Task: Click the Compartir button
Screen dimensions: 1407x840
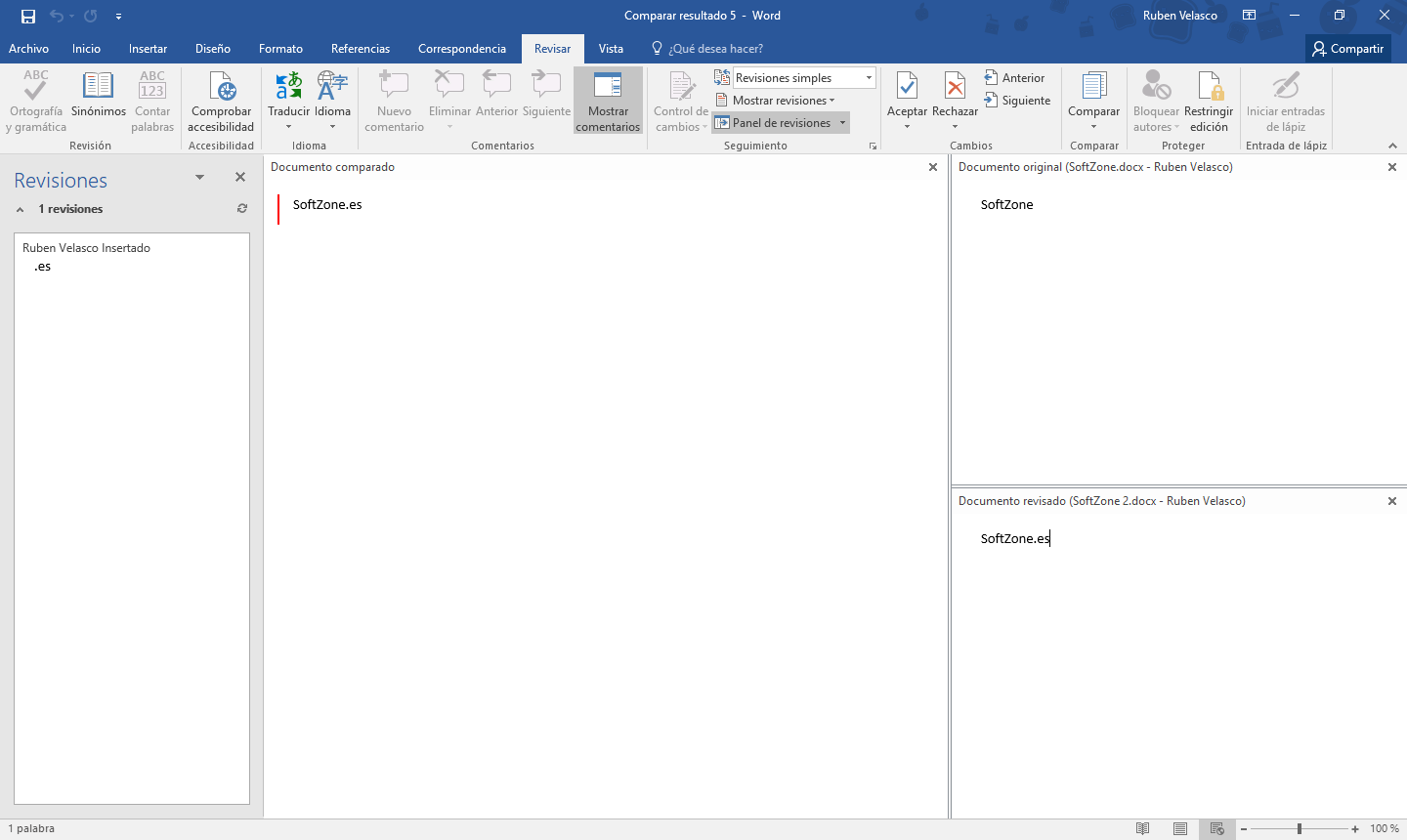Action: point(1347,49)
